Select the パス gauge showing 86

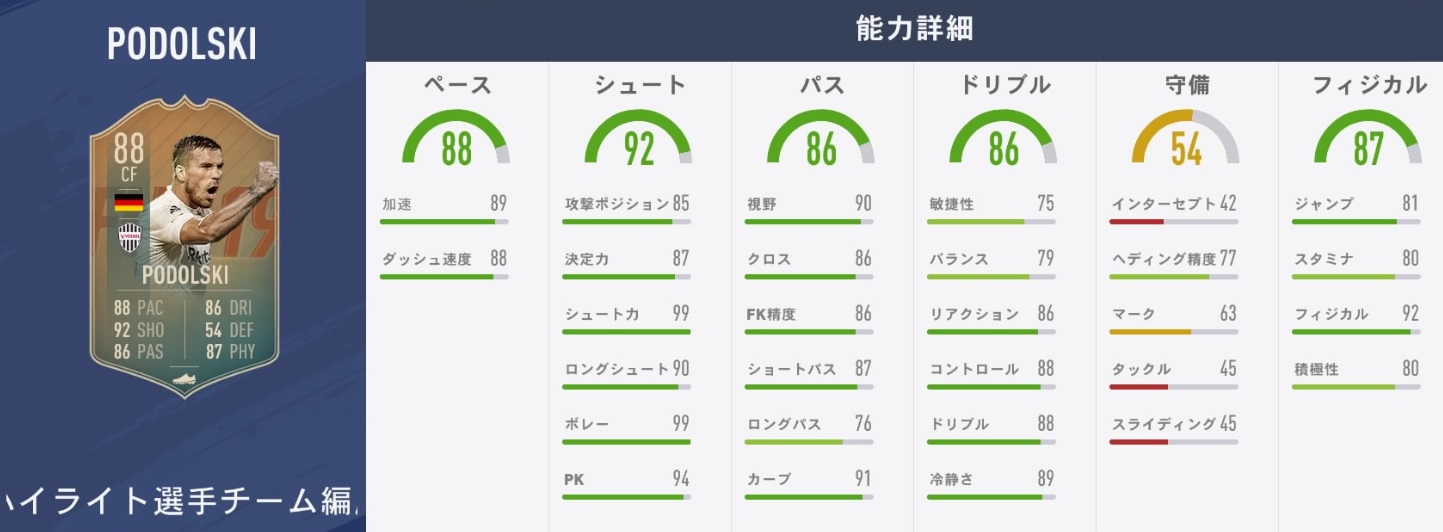(821, 140)
